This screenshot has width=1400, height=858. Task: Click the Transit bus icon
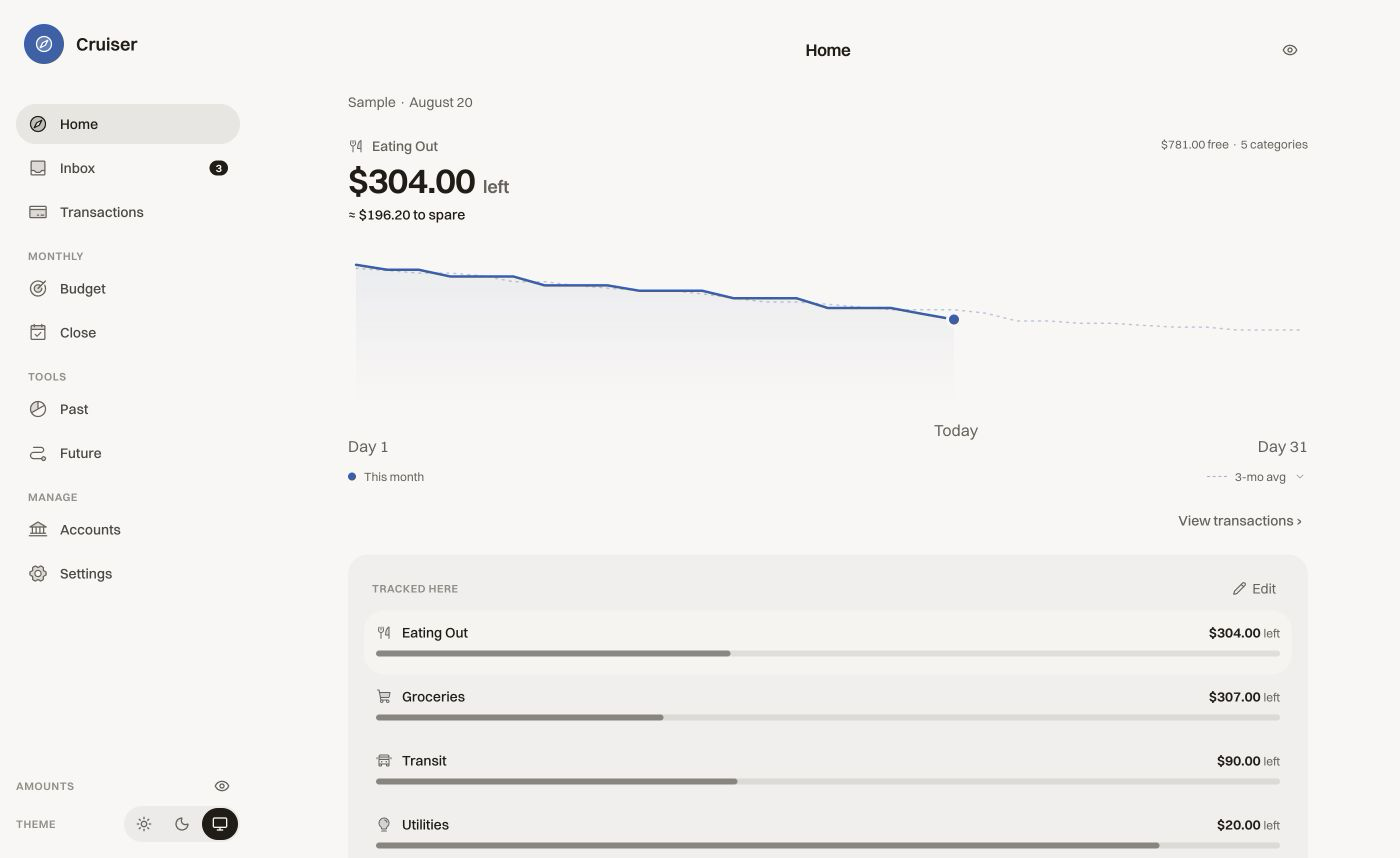[383, 761]
